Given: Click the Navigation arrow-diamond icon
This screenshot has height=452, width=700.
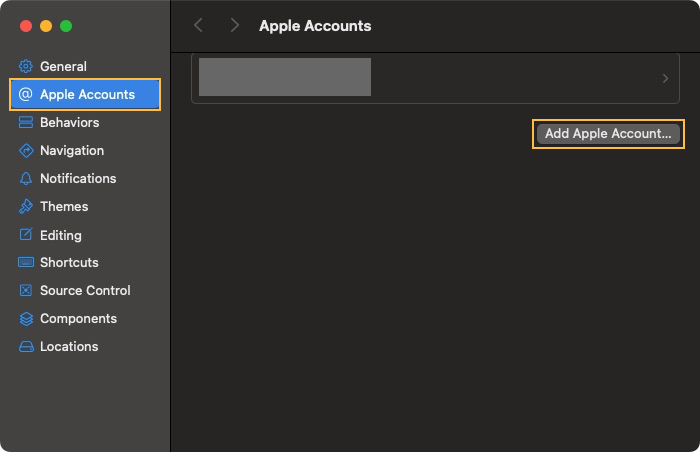Looking at the screenshot, I should (26, 151).
